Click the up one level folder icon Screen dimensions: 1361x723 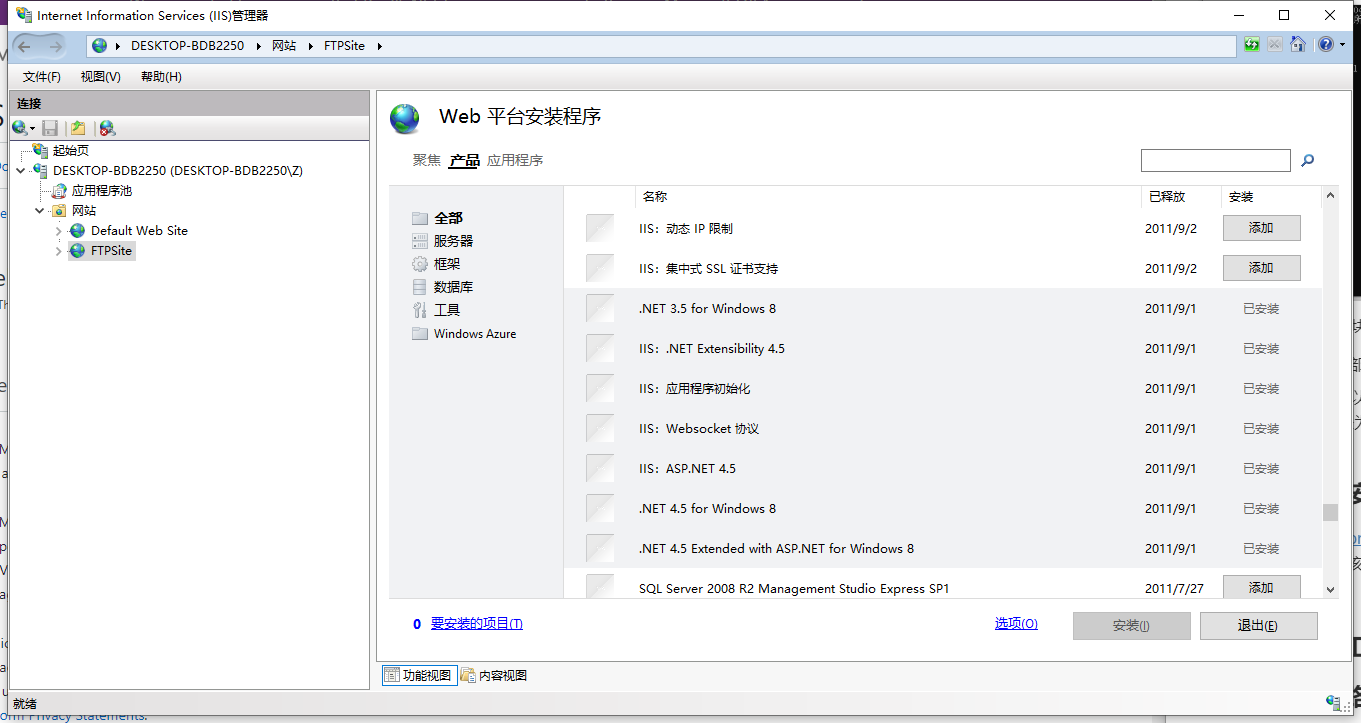(x=78, y=128)
